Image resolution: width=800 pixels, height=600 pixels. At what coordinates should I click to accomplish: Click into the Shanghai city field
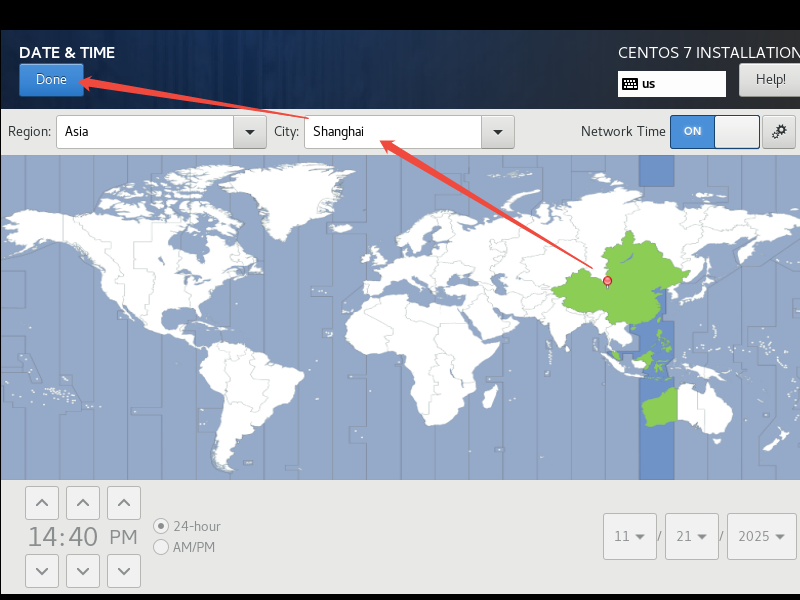click(x=393, y=132)
